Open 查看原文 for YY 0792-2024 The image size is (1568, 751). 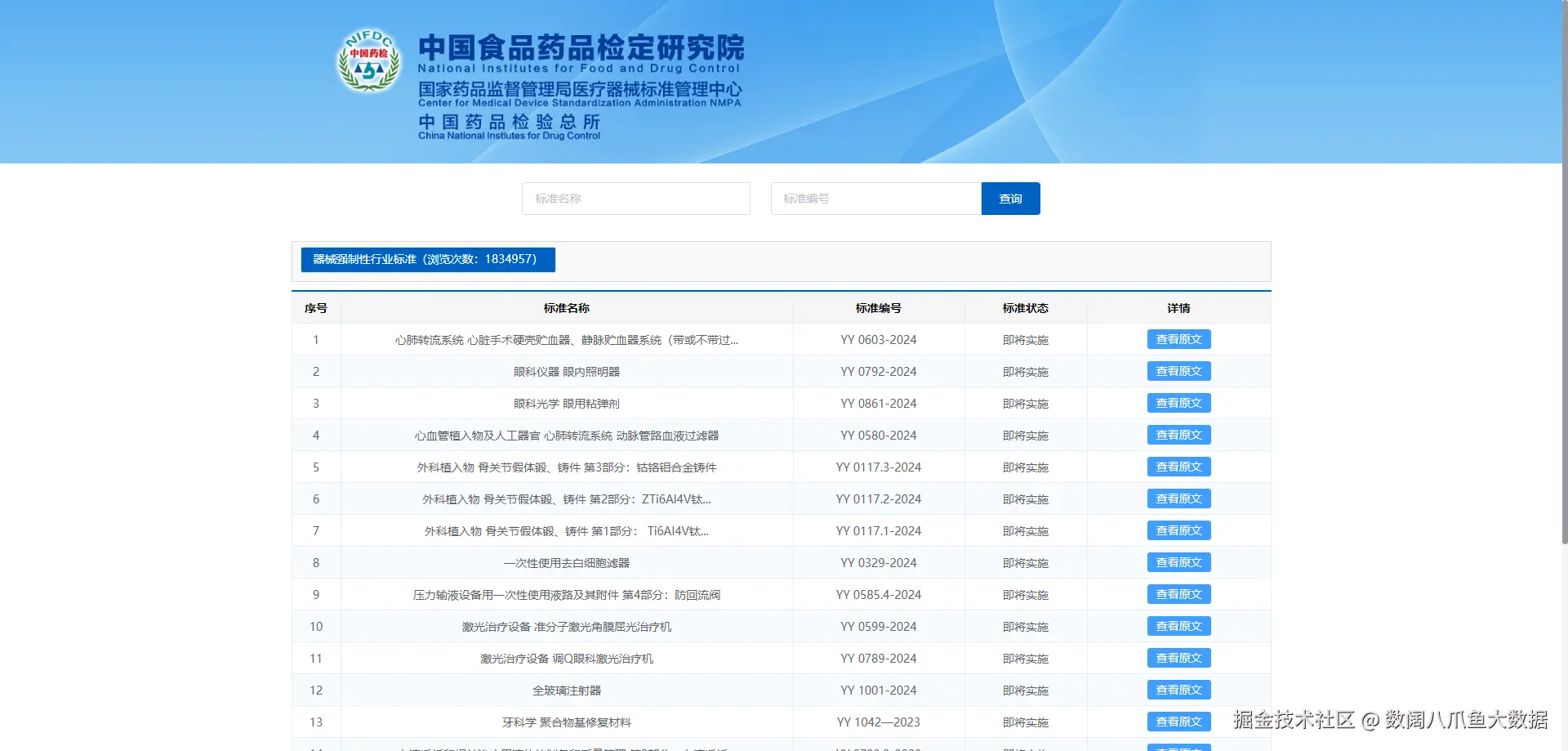click(x=1178, y=371)
